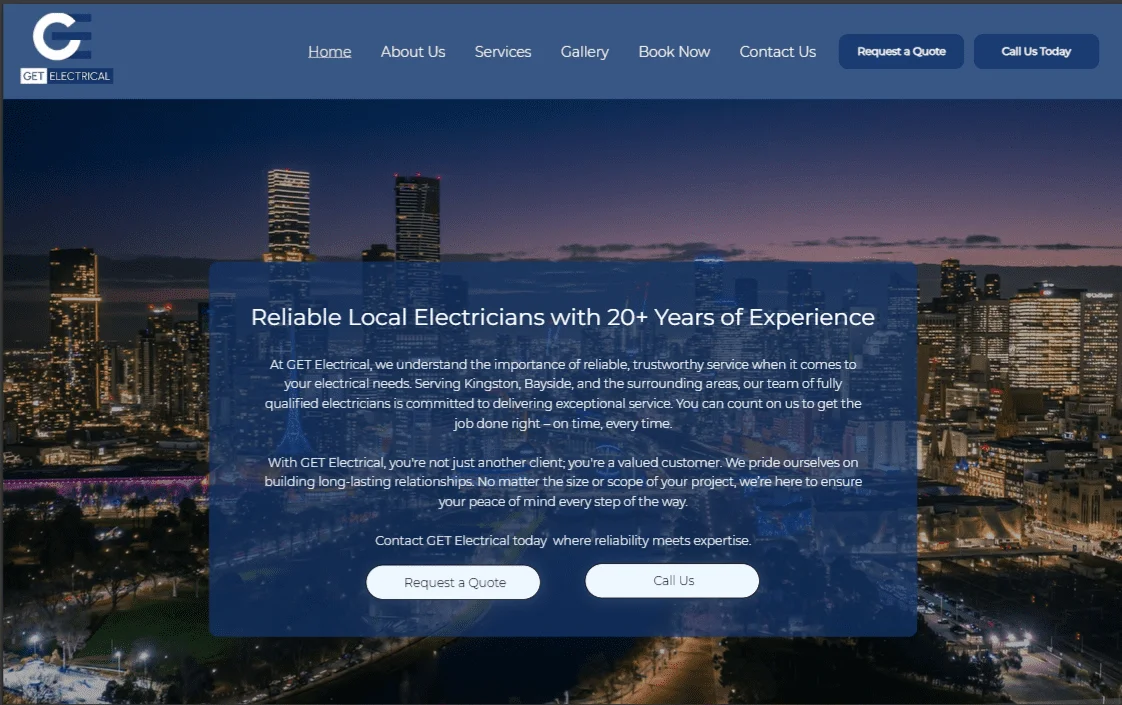The height and width of the screenshot is (705, 1122).
Task: Open the About Us page
Action: pyautogui.click(x=413, y=52)
